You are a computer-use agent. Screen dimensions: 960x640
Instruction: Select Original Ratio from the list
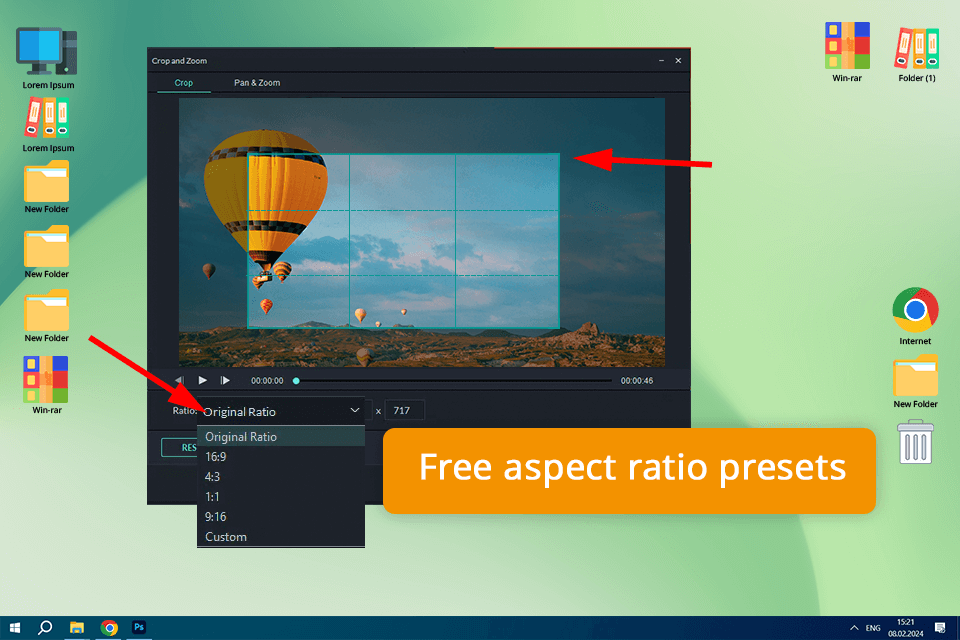click(281, 437)
